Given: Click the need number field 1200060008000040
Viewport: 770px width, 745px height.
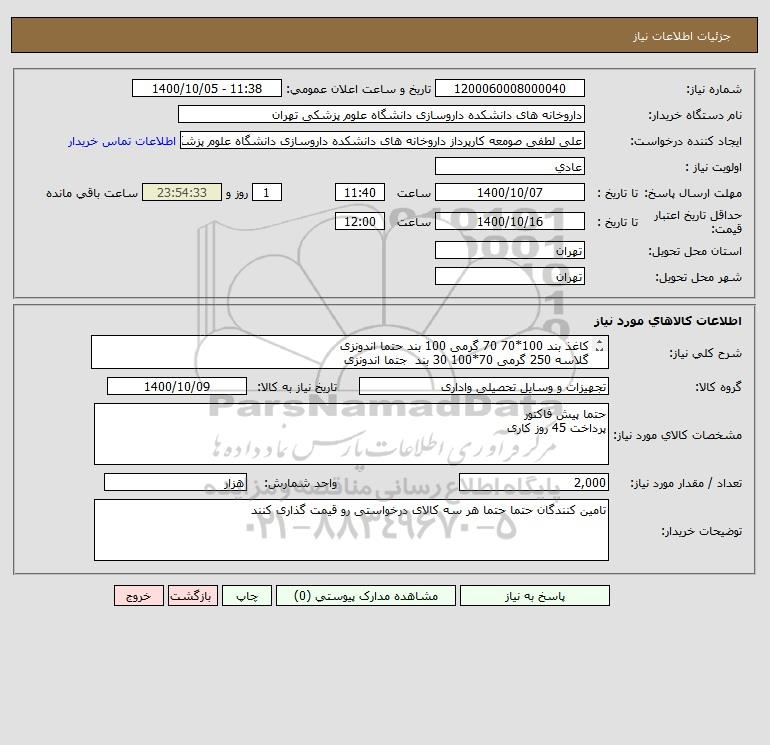Looking at the screenshot, I should [x=510, y=88].
